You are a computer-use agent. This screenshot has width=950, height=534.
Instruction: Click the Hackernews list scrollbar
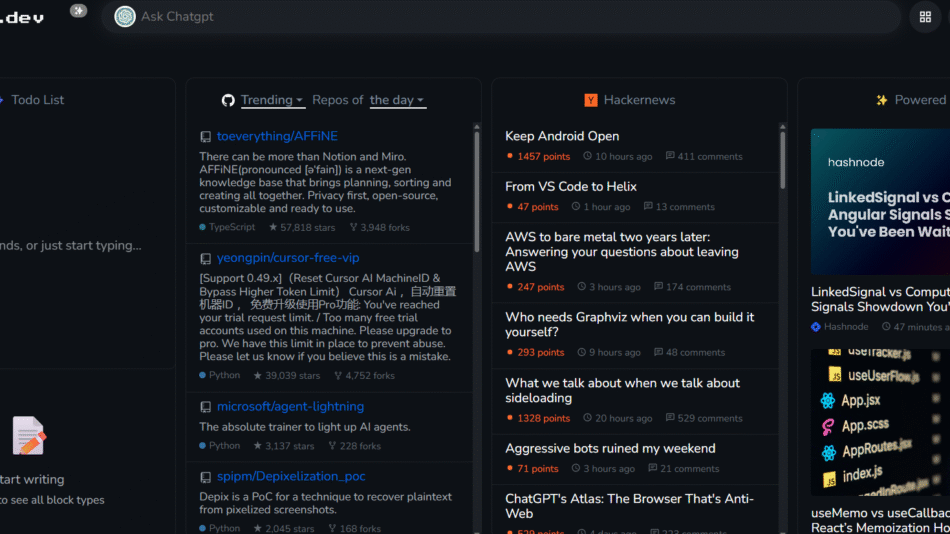pos(782,160)
